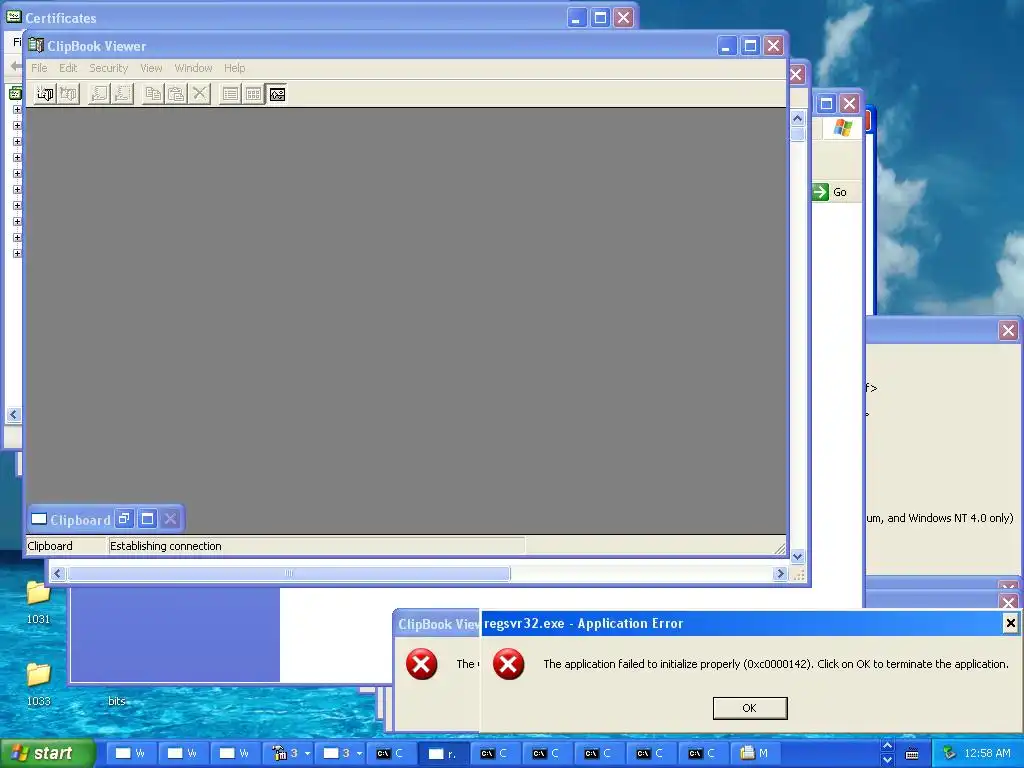
Task: Click the 12:58 AM system clock
Action: 987,753
